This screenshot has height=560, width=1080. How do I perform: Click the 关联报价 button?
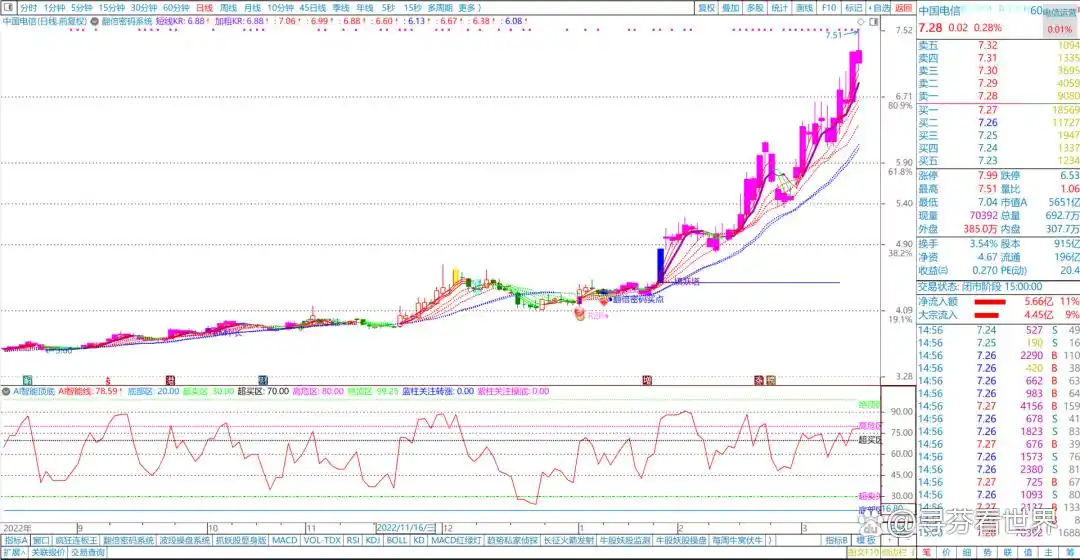pos(48,552)
